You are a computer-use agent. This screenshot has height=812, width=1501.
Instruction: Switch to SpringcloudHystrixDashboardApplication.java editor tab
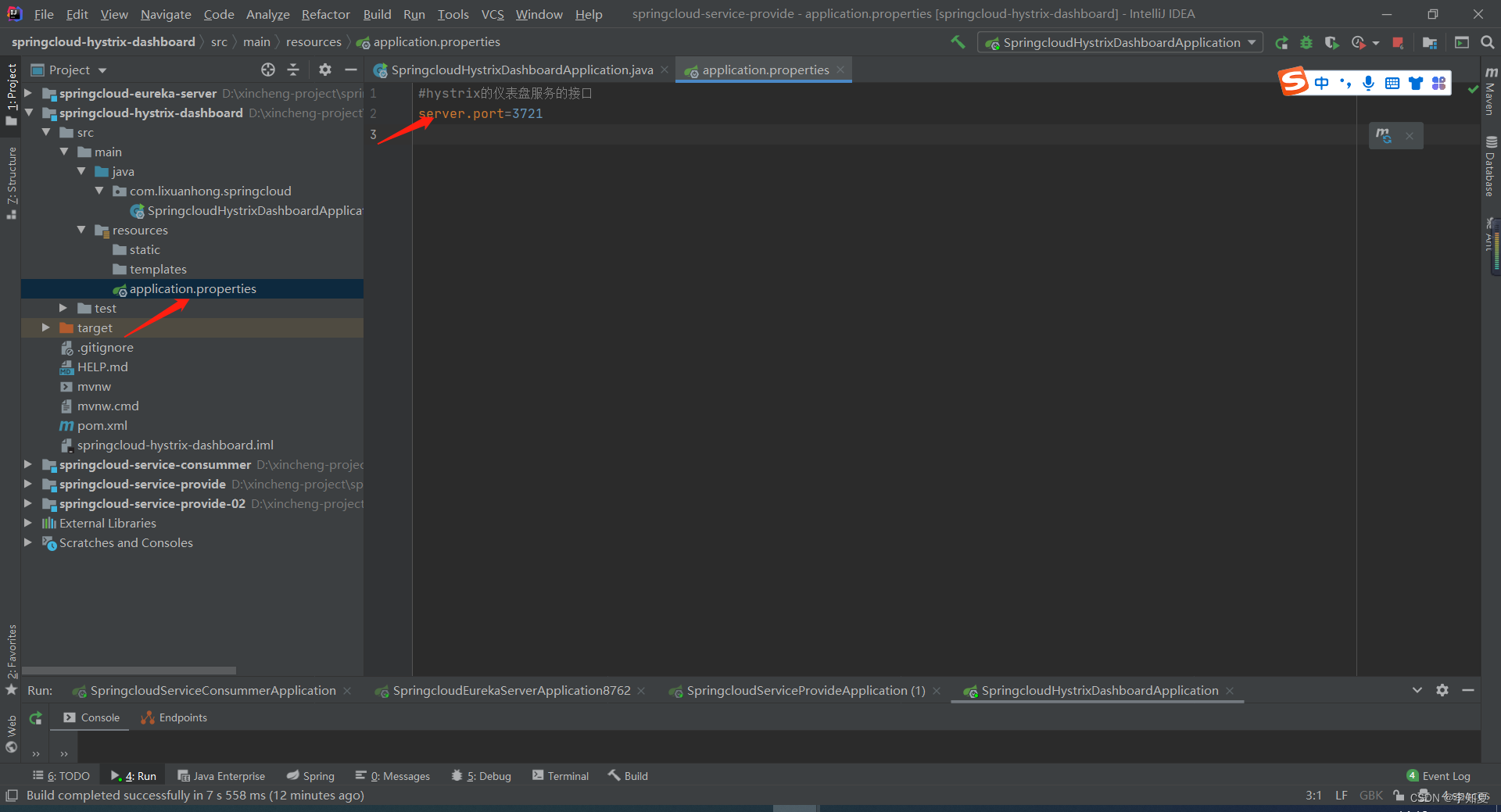521,70
